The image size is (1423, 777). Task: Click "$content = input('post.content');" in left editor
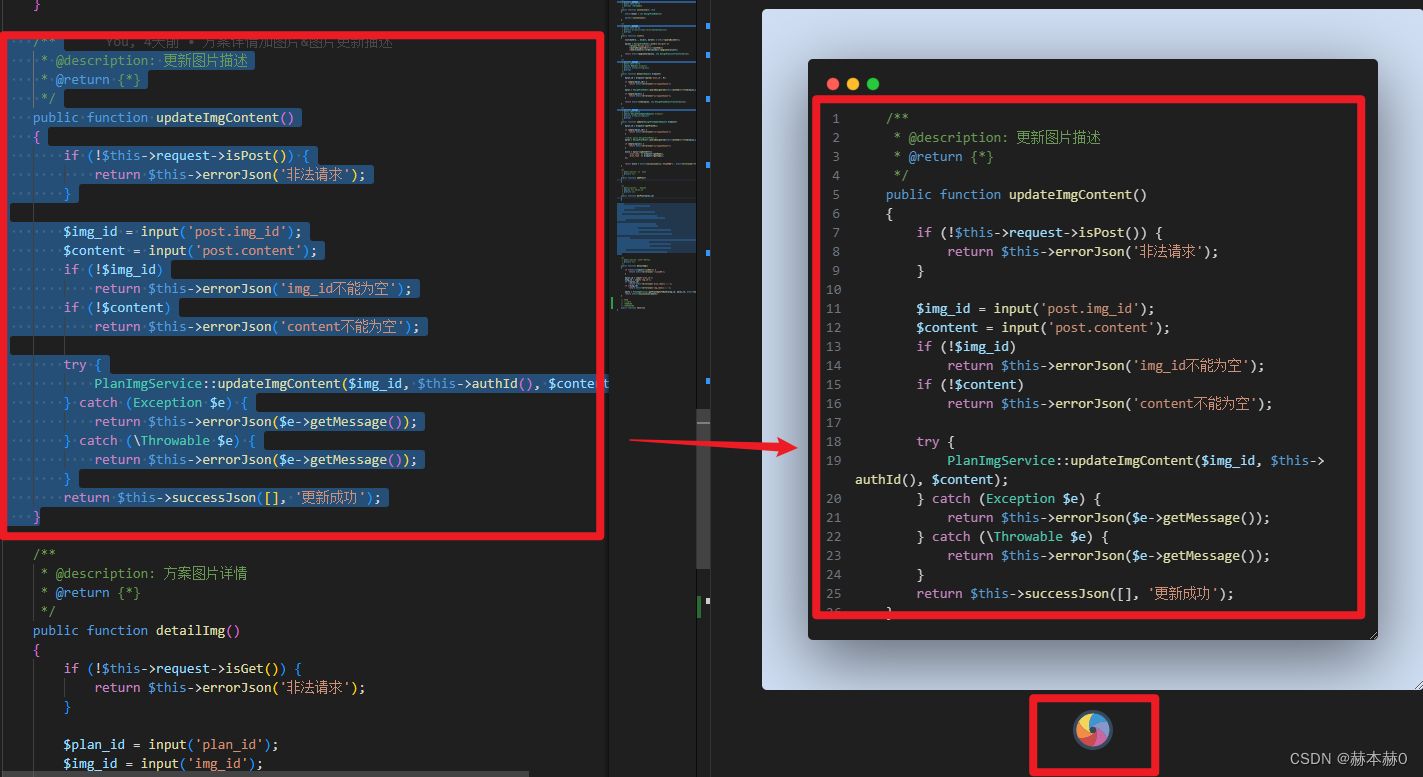pos(190,251)
